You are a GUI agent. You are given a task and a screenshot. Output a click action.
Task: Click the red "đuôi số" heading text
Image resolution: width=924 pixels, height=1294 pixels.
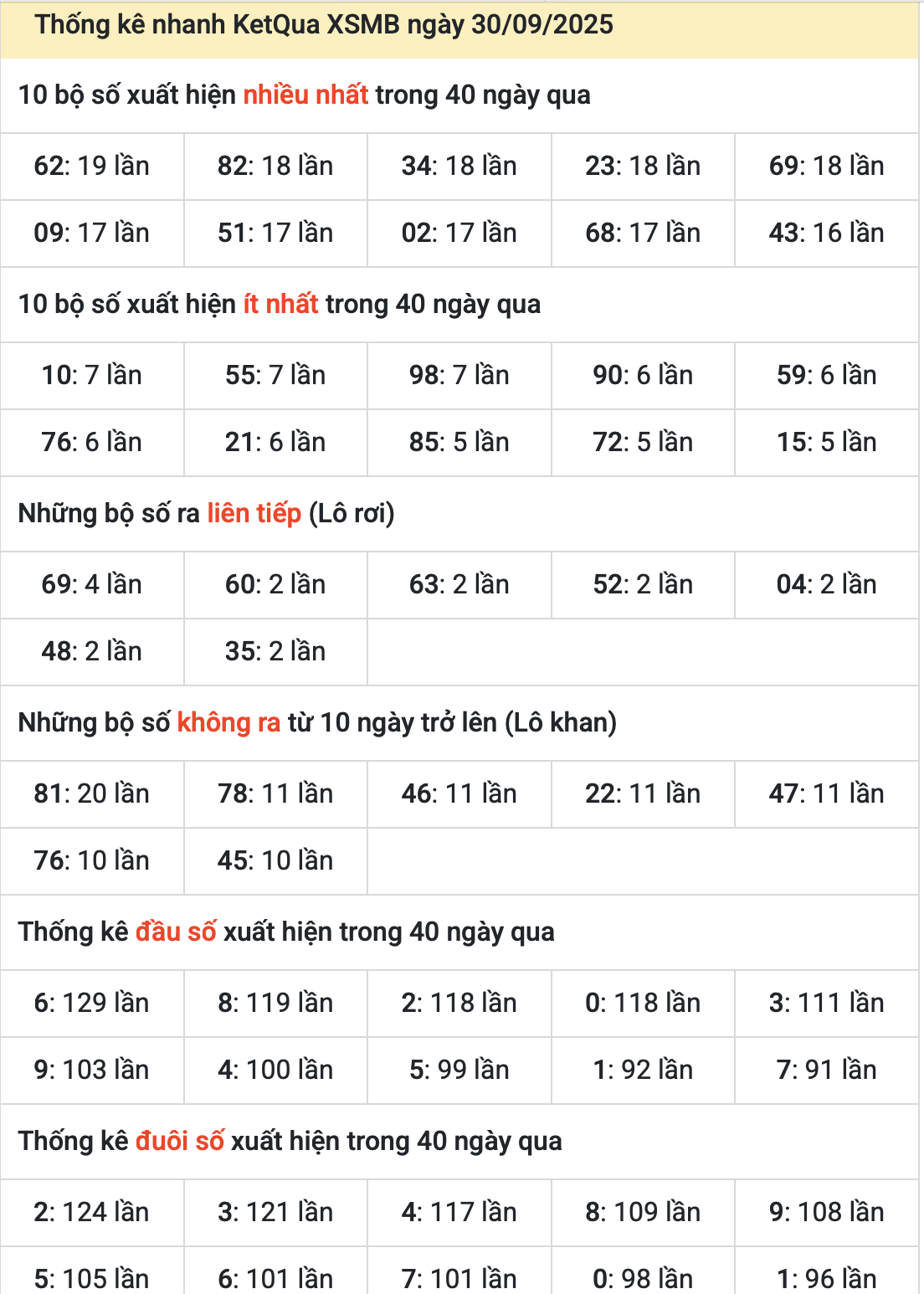point(180,1142)
